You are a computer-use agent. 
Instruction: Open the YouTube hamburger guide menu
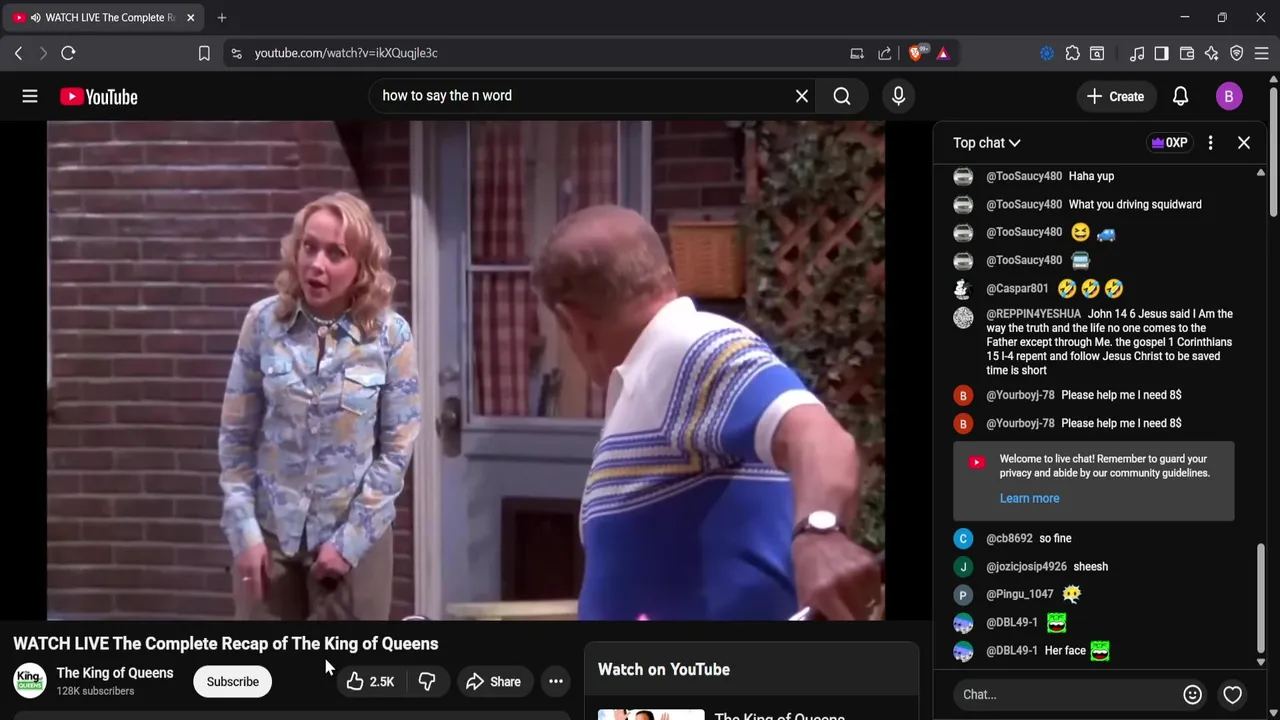coord(30,96)
